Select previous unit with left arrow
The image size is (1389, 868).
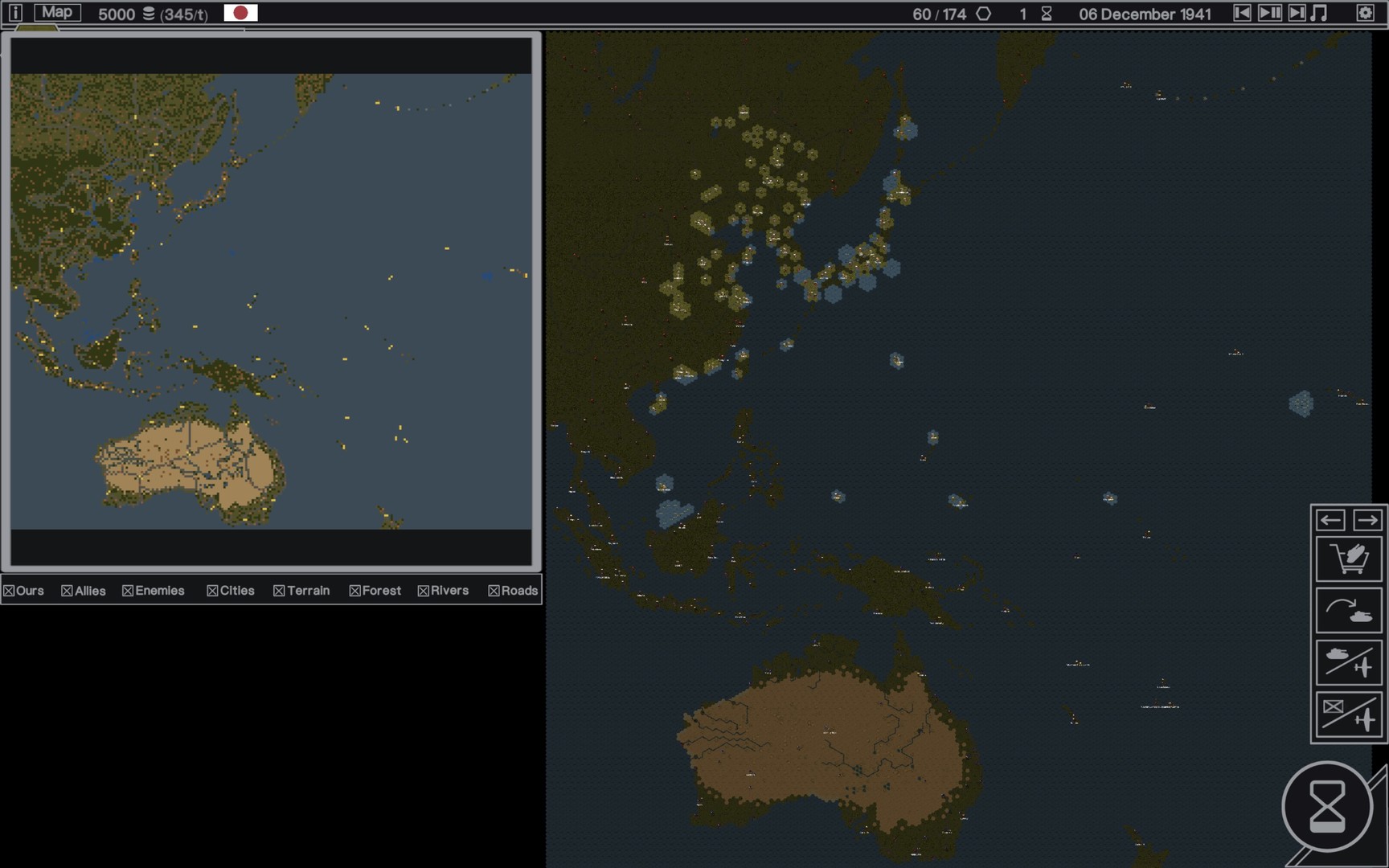click(x=1330, y=520)
